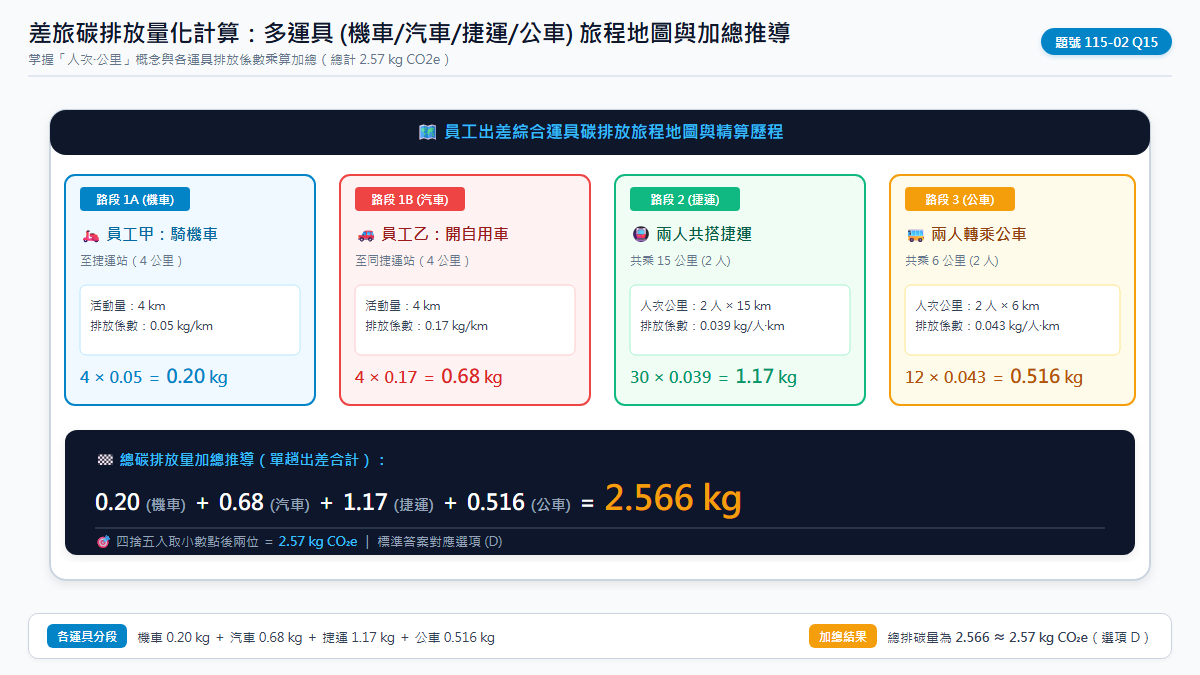The image size is (1200, 675).
Task: Click the metro train icon beside 兩人共搭捷運
Action: click(x=640, y=235)
